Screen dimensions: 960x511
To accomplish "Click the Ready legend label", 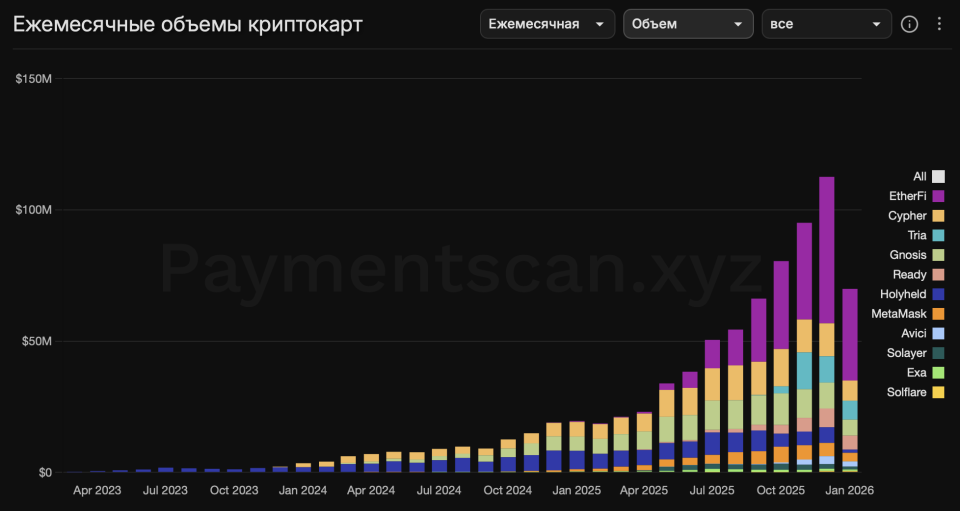I will 910,275.
